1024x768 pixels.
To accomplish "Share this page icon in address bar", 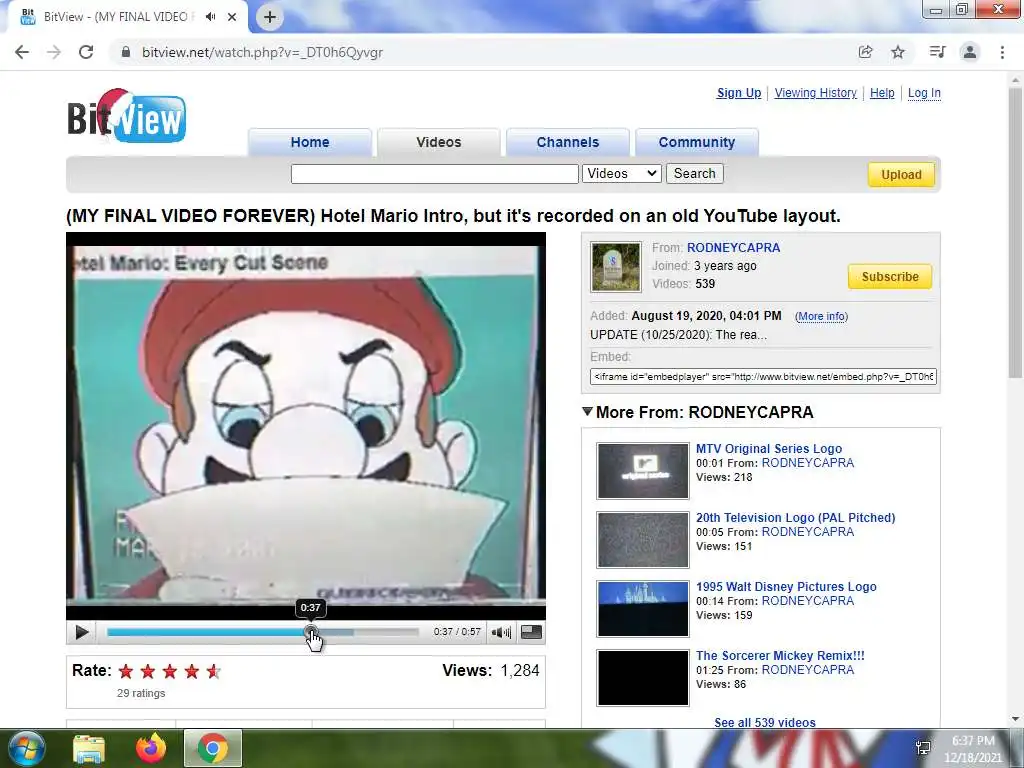I will [x=865, y=52].
